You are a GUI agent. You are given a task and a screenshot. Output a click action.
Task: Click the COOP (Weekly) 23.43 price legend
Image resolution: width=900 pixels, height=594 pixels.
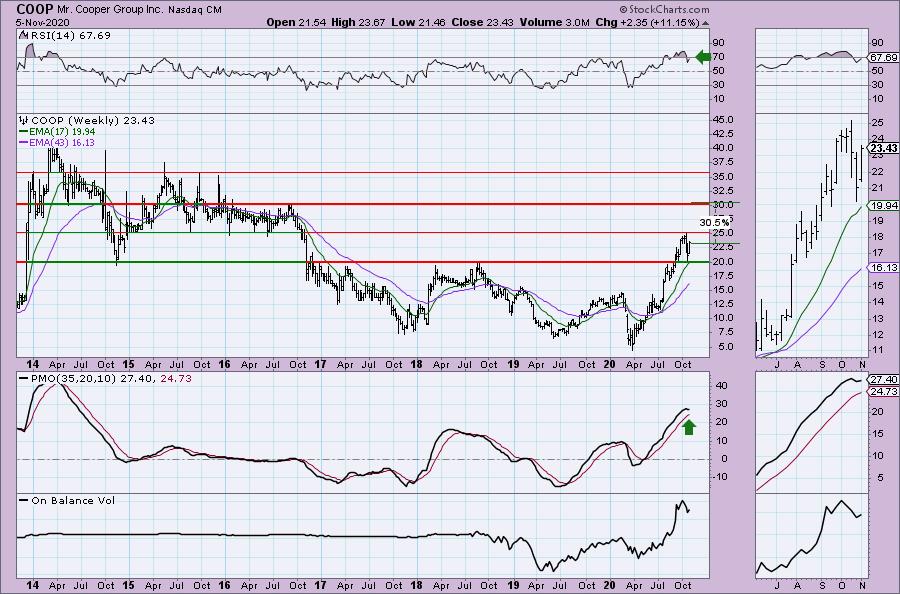92,121
